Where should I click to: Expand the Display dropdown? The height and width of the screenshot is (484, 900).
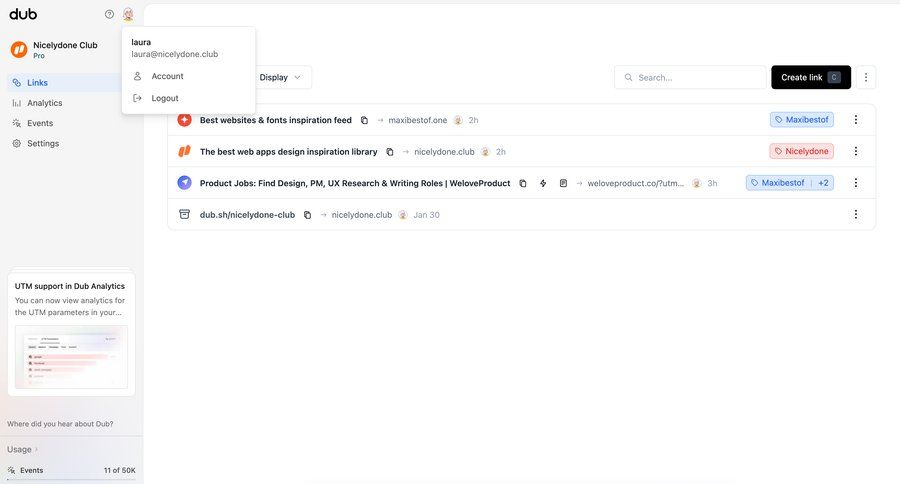281,78
